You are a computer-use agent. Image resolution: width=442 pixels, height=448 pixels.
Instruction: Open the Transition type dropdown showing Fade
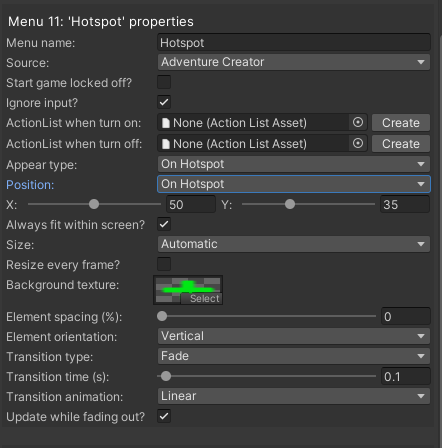click(294, 356)
